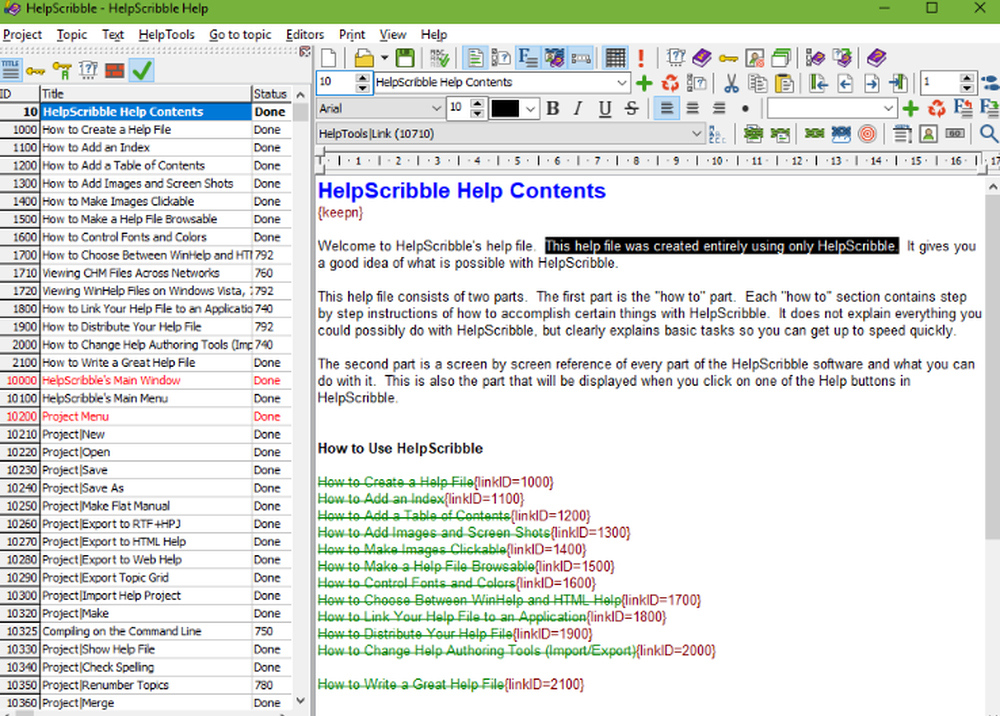Viewport: 1000px width, 716px height.
Task: Run the ABC spell check icon
Action: pos(439,58)
